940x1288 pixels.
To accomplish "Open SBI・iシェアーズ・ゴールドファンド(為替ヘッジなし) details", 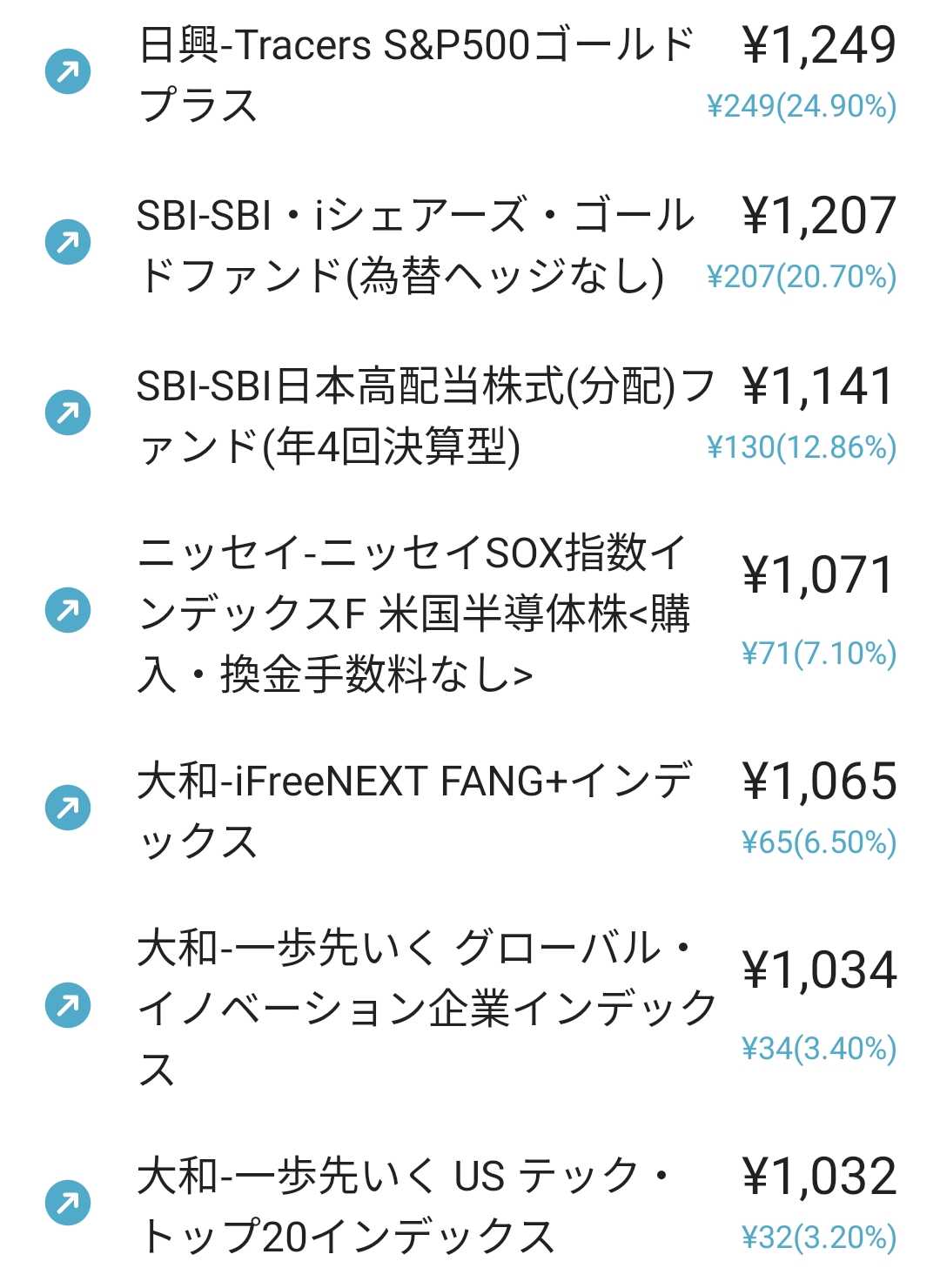I will point(416,245).
